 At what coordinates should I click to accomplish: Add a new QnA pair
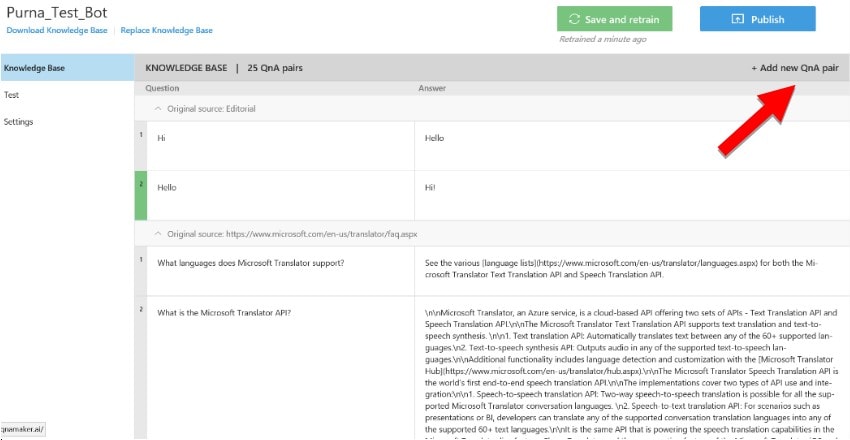pos(795,68)
